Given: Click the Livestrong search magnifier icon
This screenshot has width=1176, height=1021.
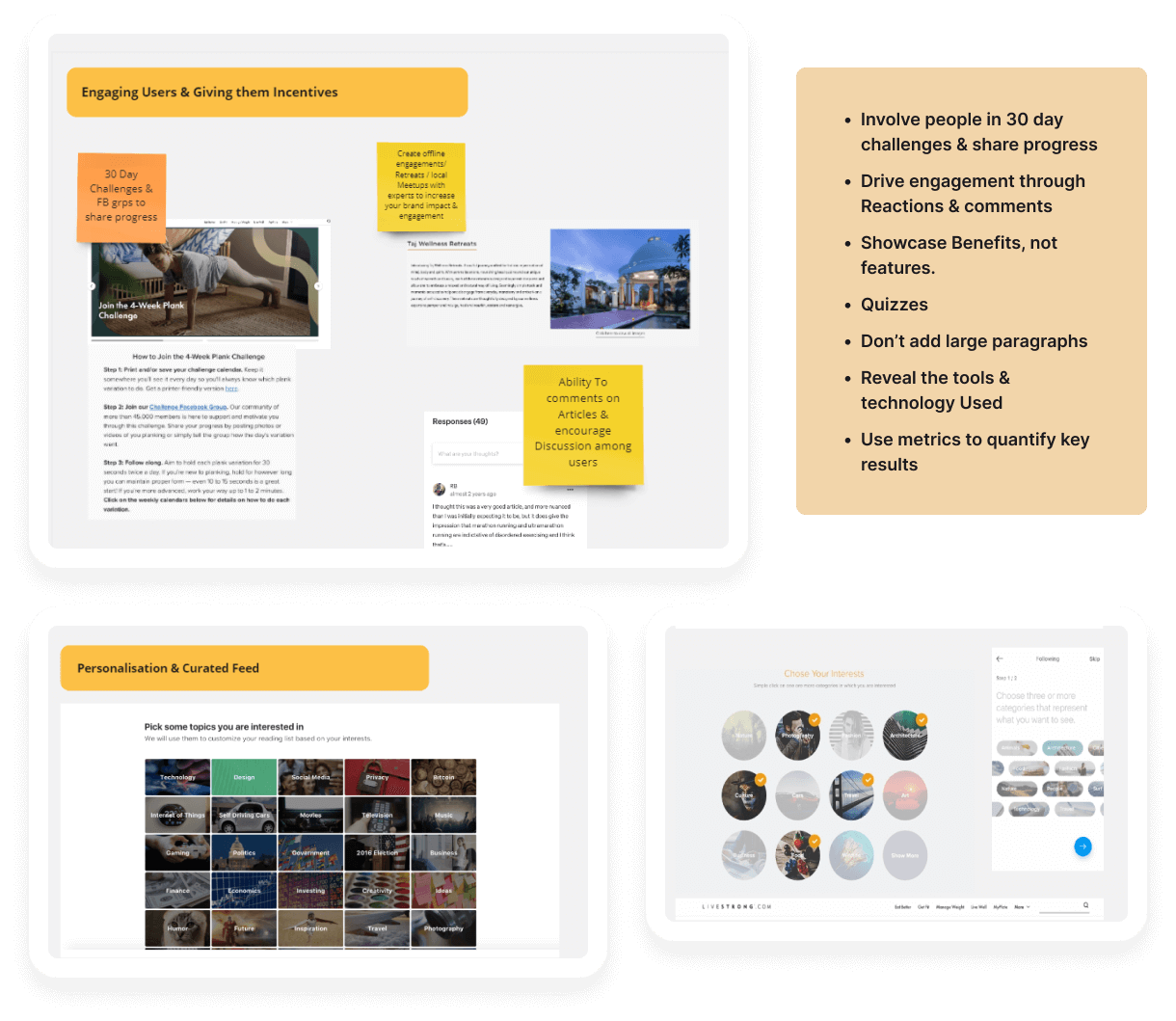Looking at the screenshot, I should pyautogui.click(x=1085, y=905).
